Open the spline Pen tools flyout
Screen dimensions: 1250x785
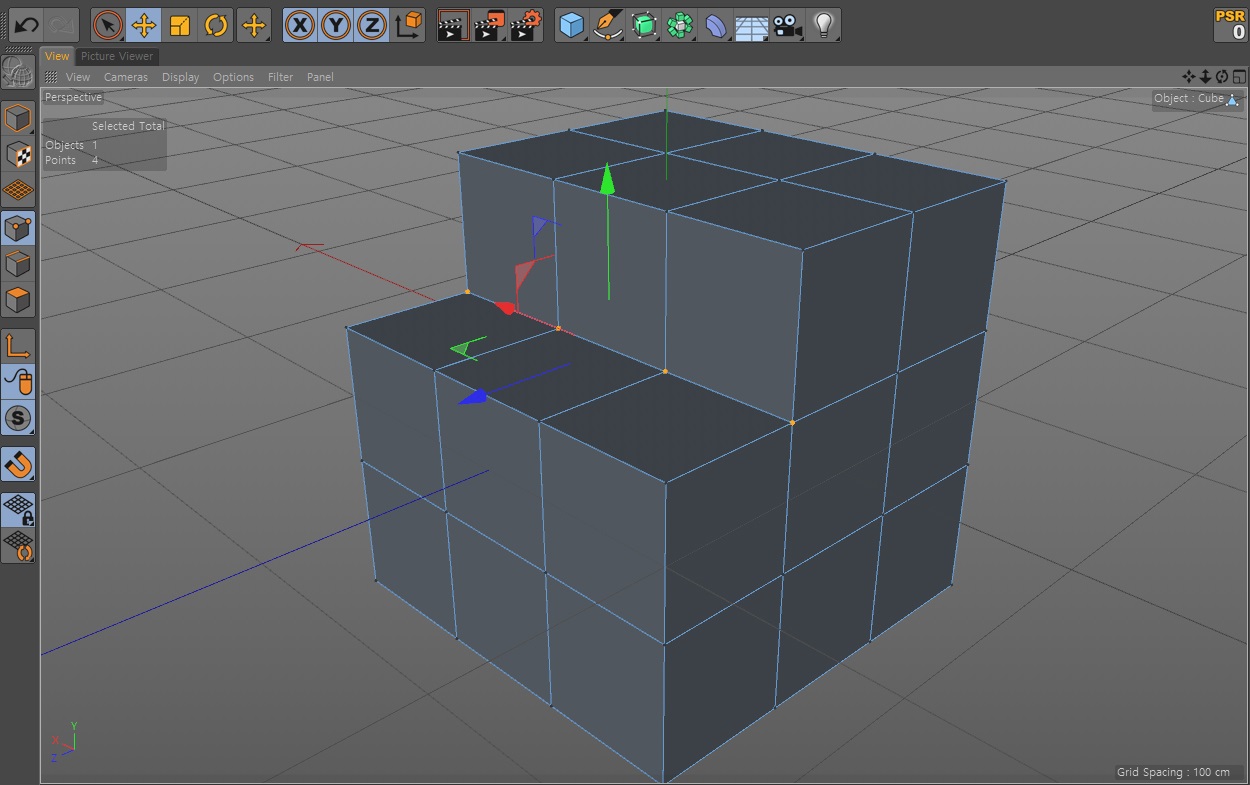pos(607,25)
